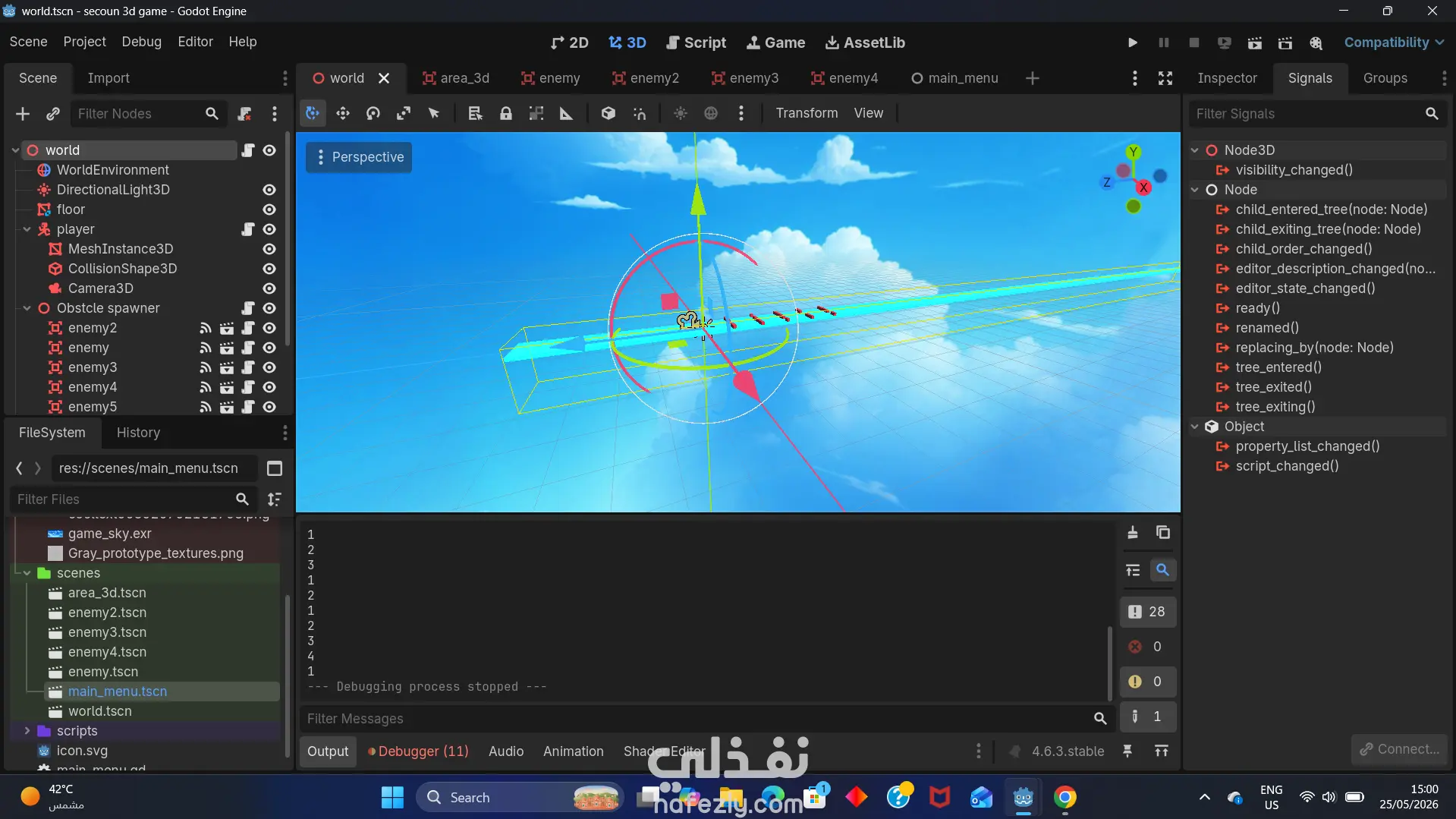
Task: Open the AssetLib workspace
Action: tap(865, 43)
